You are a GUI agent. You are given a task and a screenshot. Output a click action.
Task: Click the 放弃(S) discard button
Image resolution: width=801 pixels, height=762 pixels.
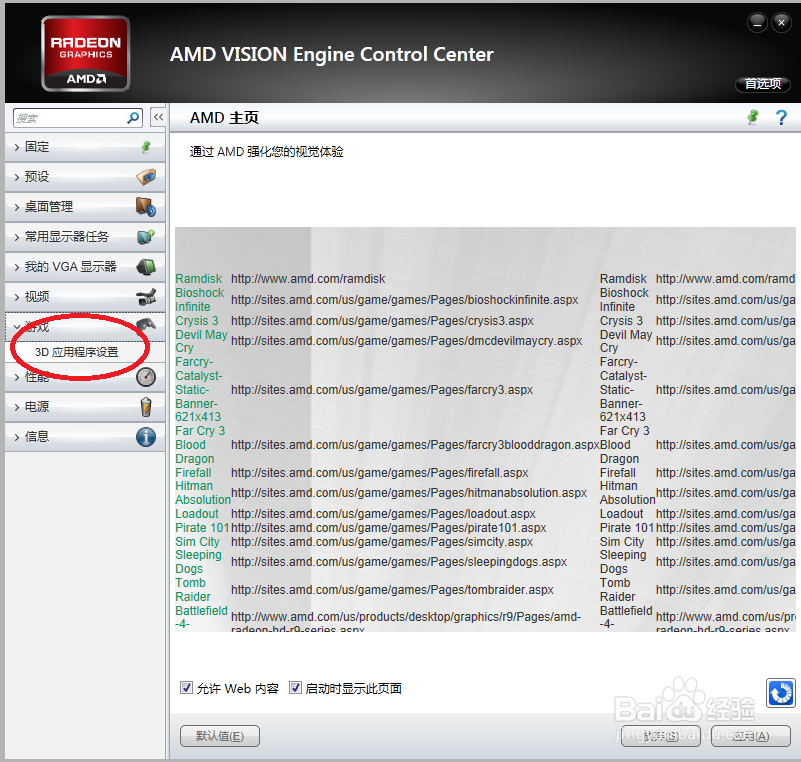click(661, 736)
